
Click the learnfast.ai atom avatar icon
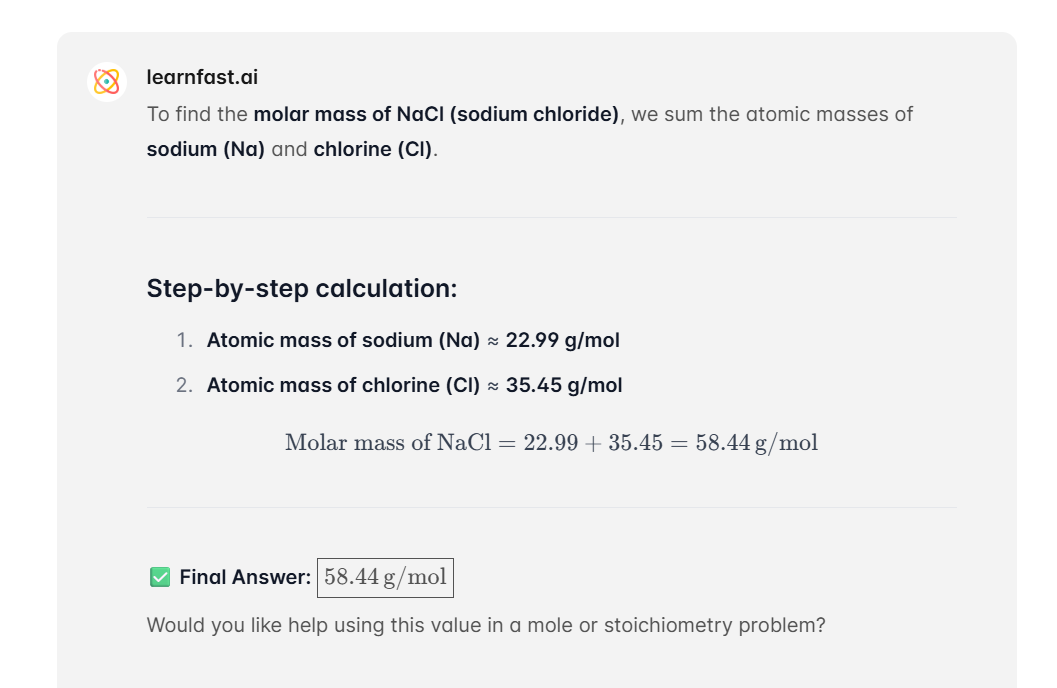[107, 82]
